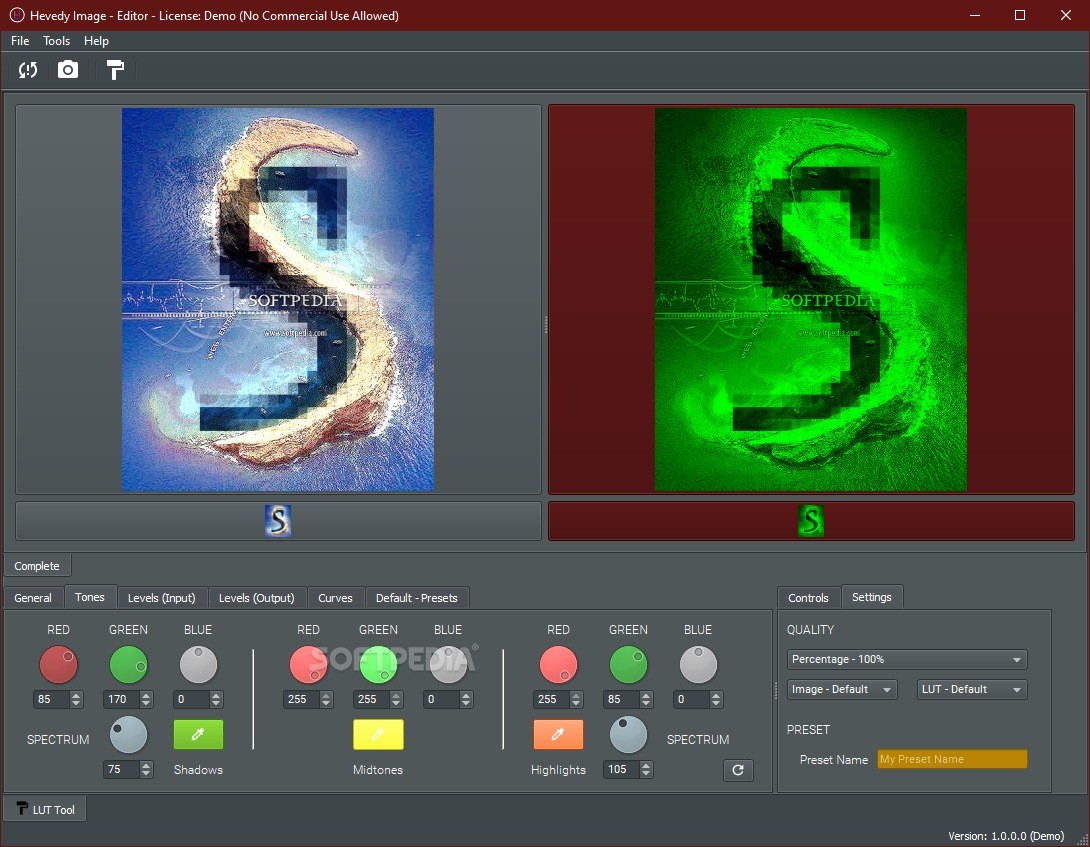Click the Complete tab above the controls
Viewport: 1090px width, 847px height.
pyautogui.click(x=37, y=566)
